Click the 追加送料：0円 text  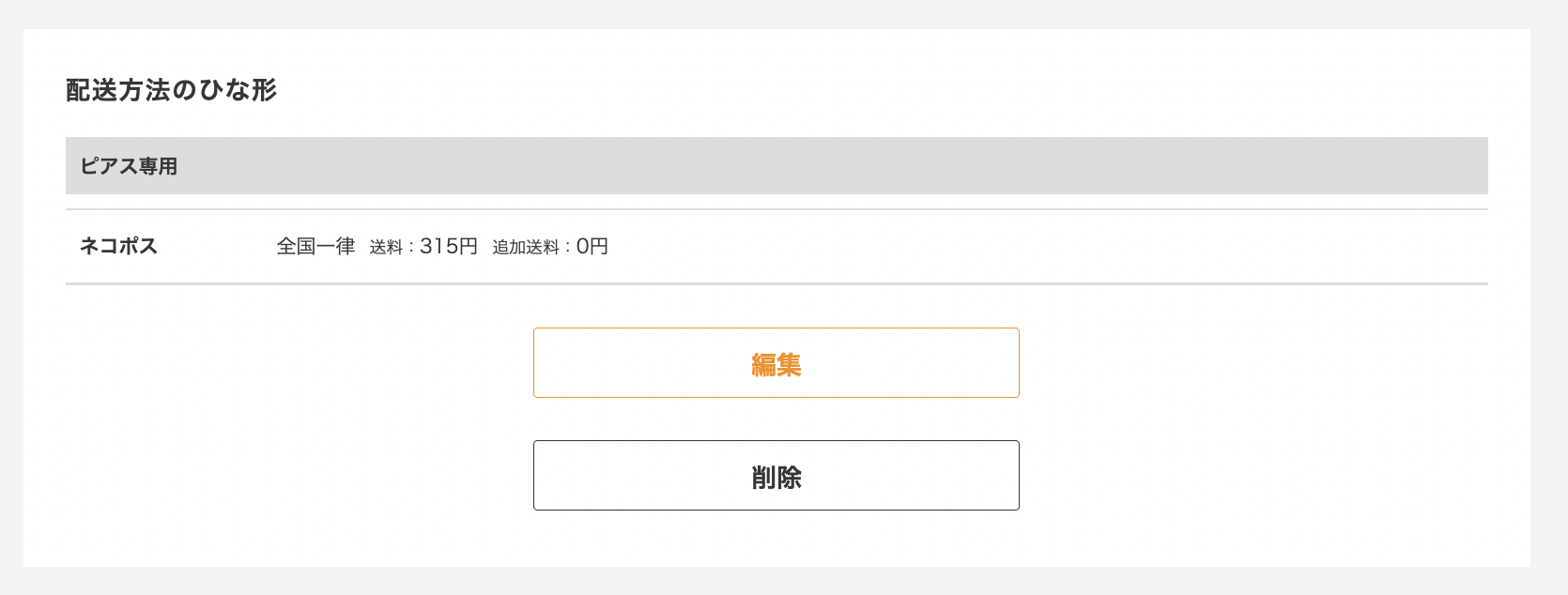tap(550, 246)
